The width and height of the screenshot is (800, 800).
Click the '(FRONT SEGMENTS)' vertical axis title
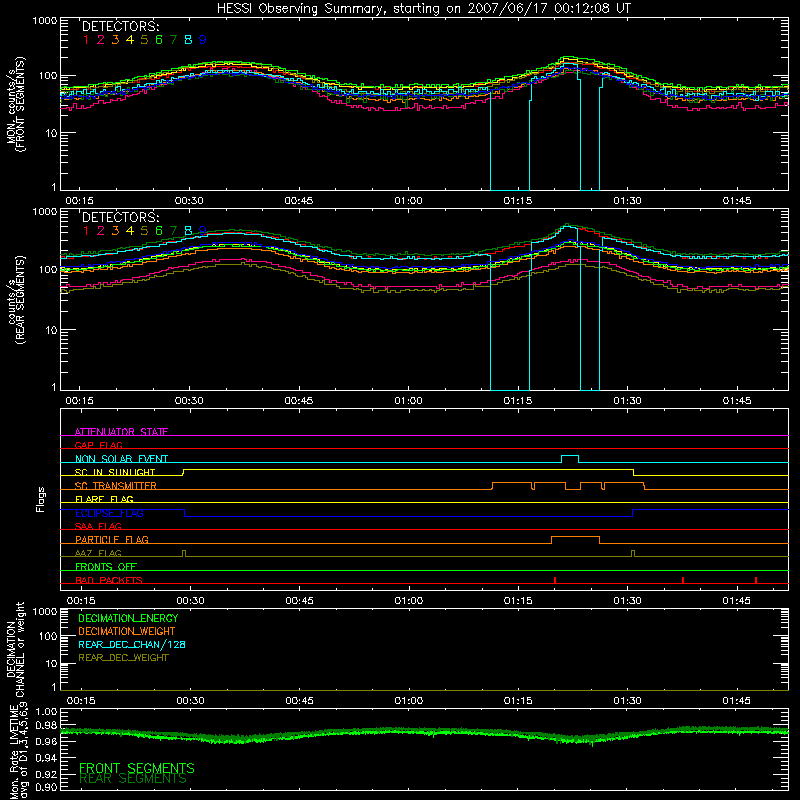pos(20,104)
